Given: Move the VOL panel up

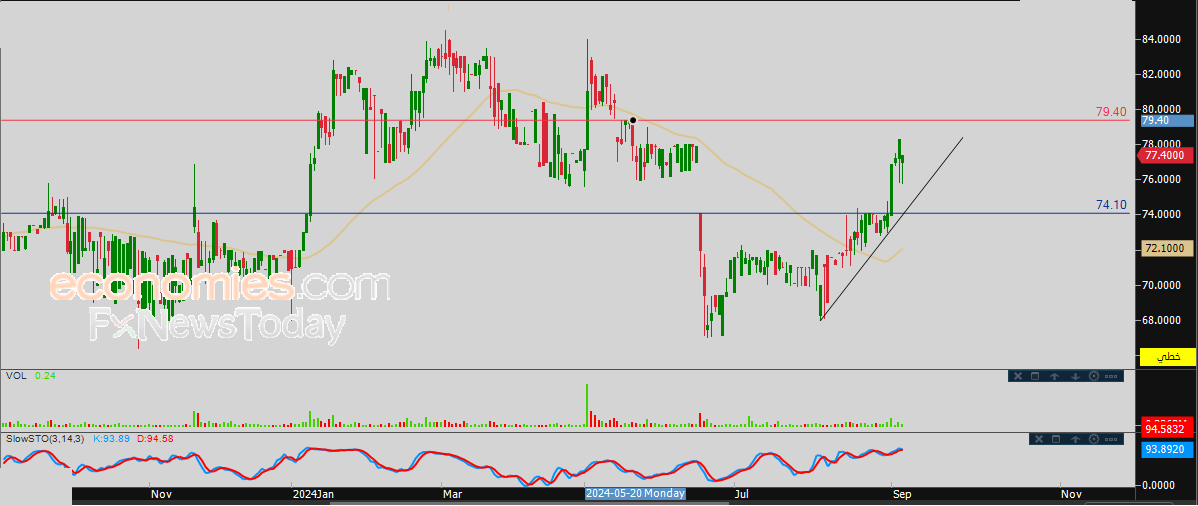Looking at the screenshot, I should (x=1054, y=376).
